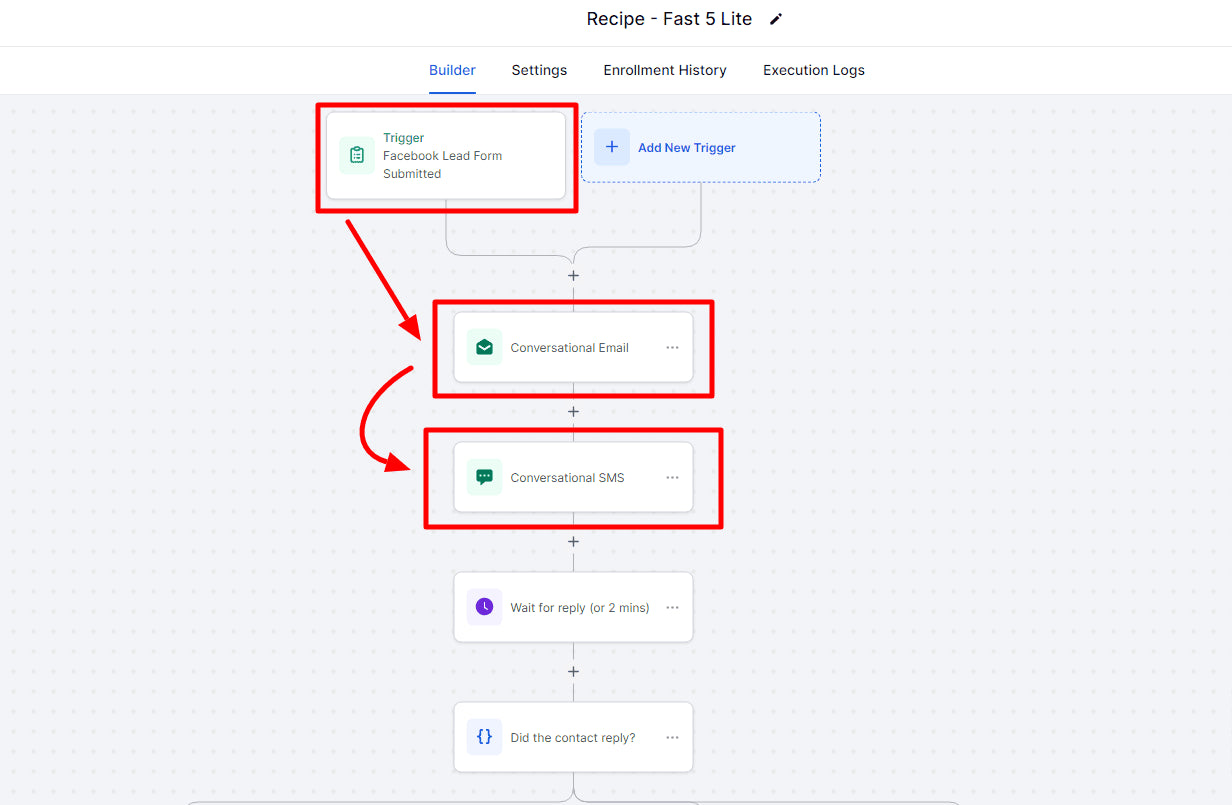The height and width of the screenshot is (805, 1232).
Task: Click the curly braces condition icon
Action: 484,737
